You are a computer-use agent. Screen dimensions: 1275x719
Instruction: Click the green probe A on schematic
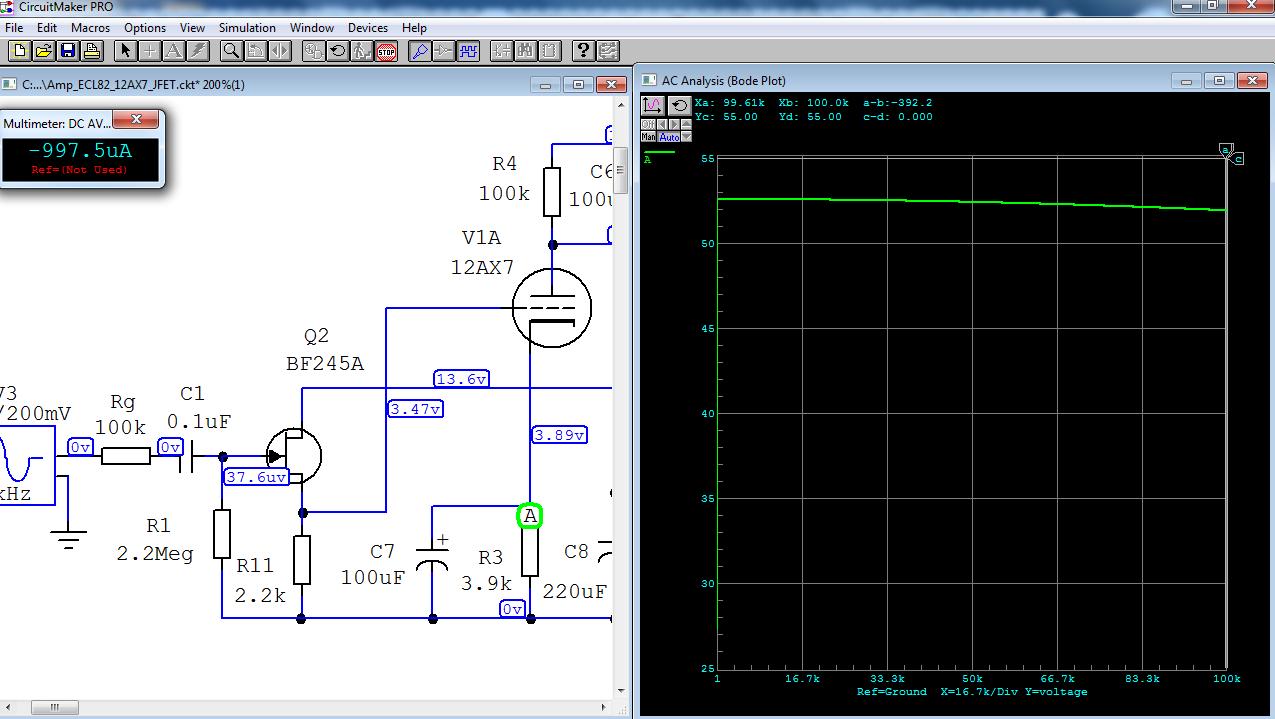point(529,516)
